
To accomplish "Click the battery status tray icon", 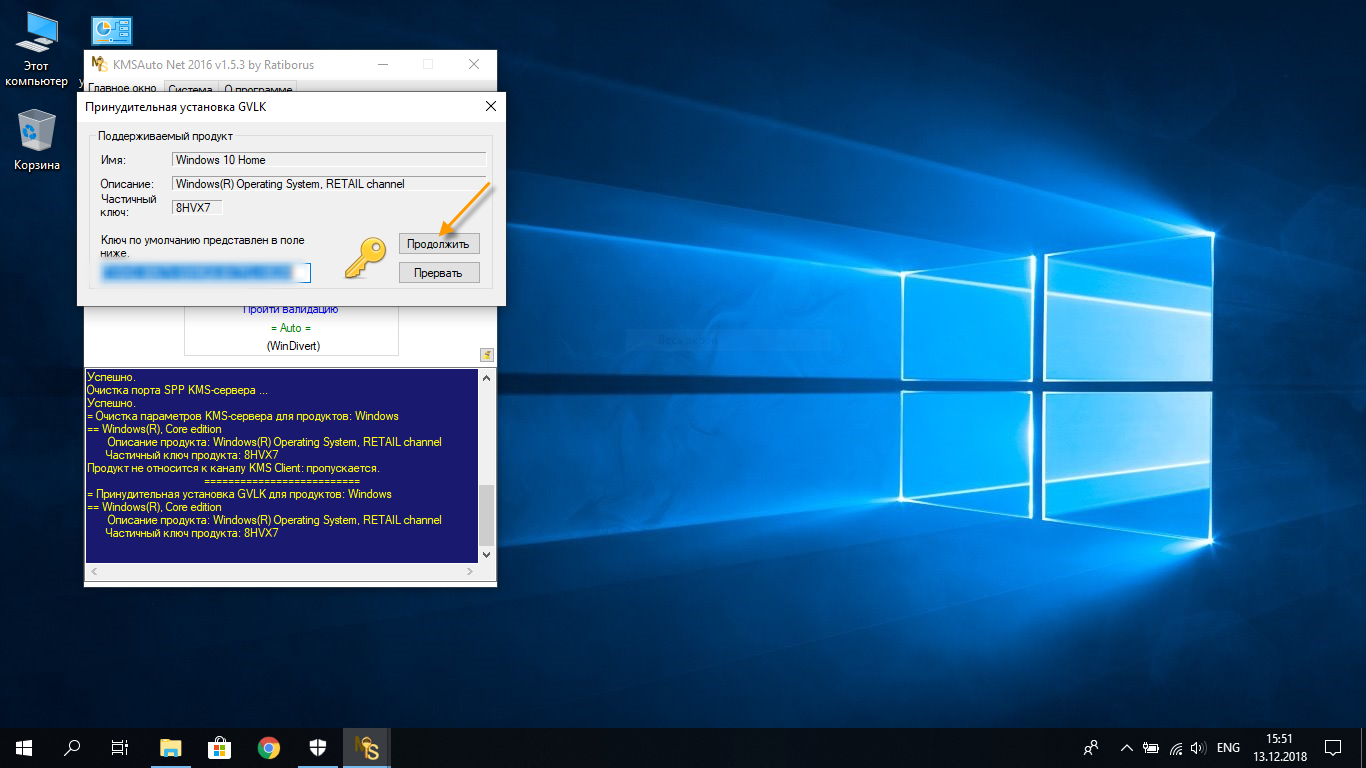I will point(1151,747).
